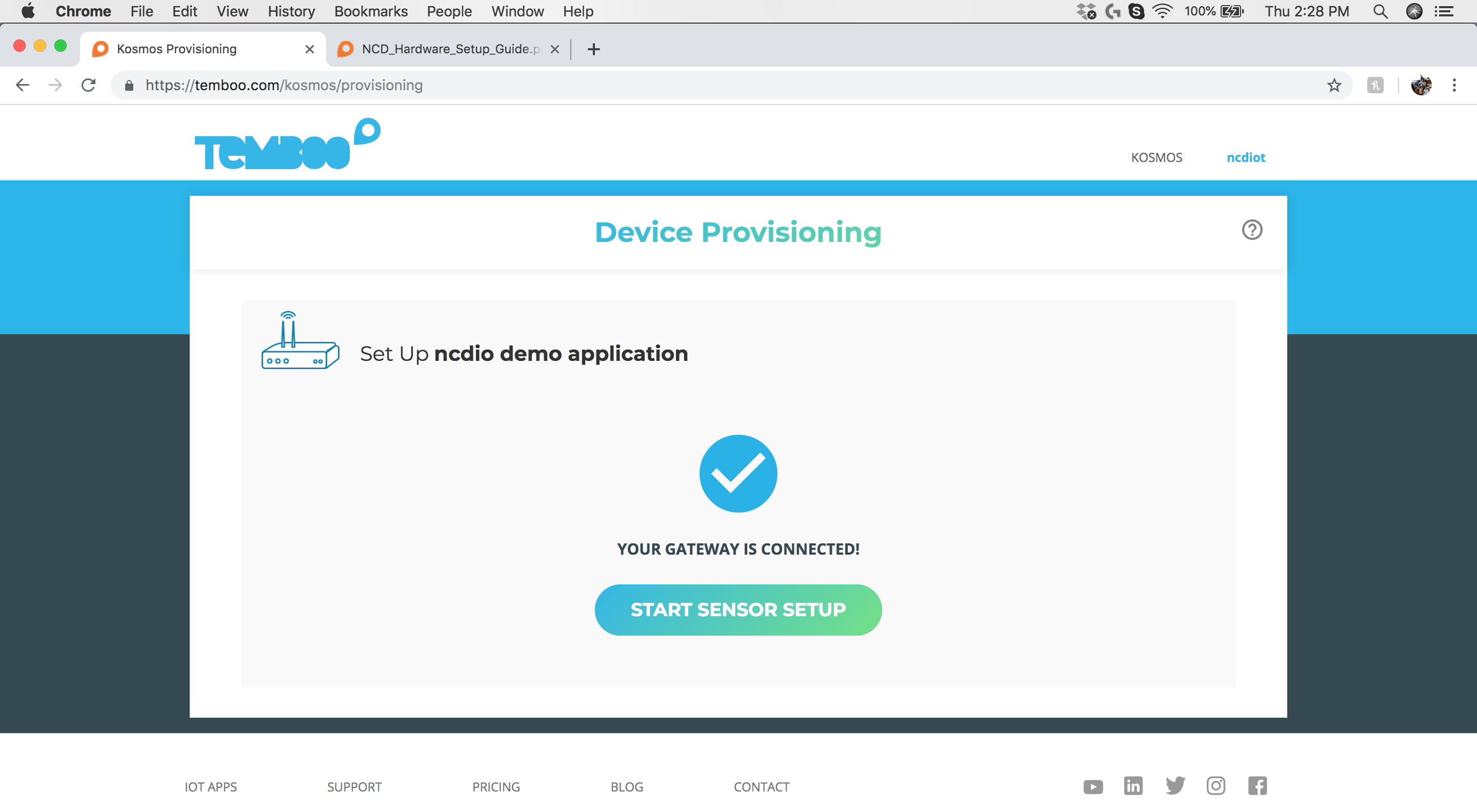Go back in browser history

pyautogui.click(x=23, y=85)
